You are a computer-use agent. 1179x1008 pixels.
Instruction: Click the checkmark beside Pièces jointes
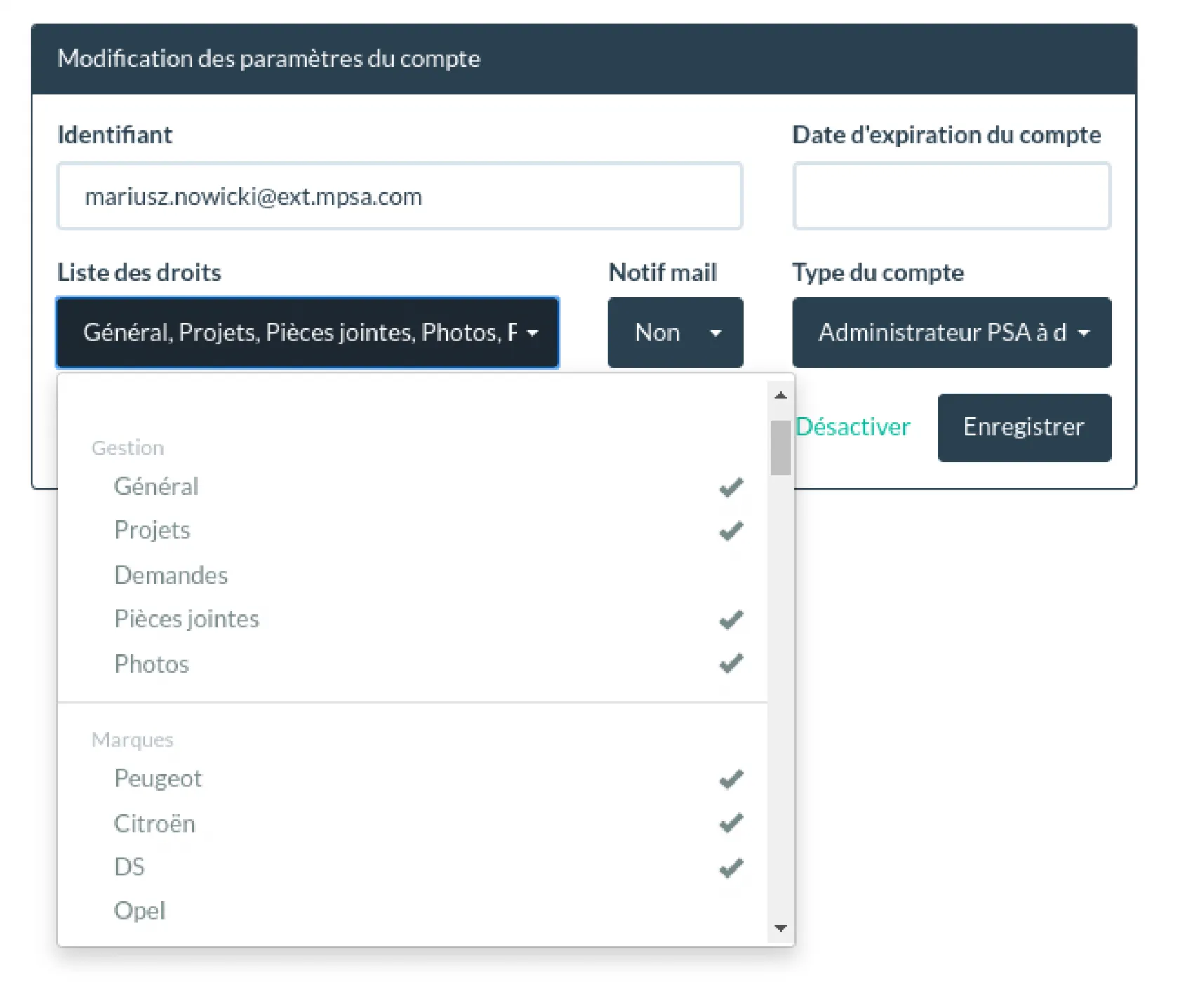pyautogui.click(x=731, y=619)
